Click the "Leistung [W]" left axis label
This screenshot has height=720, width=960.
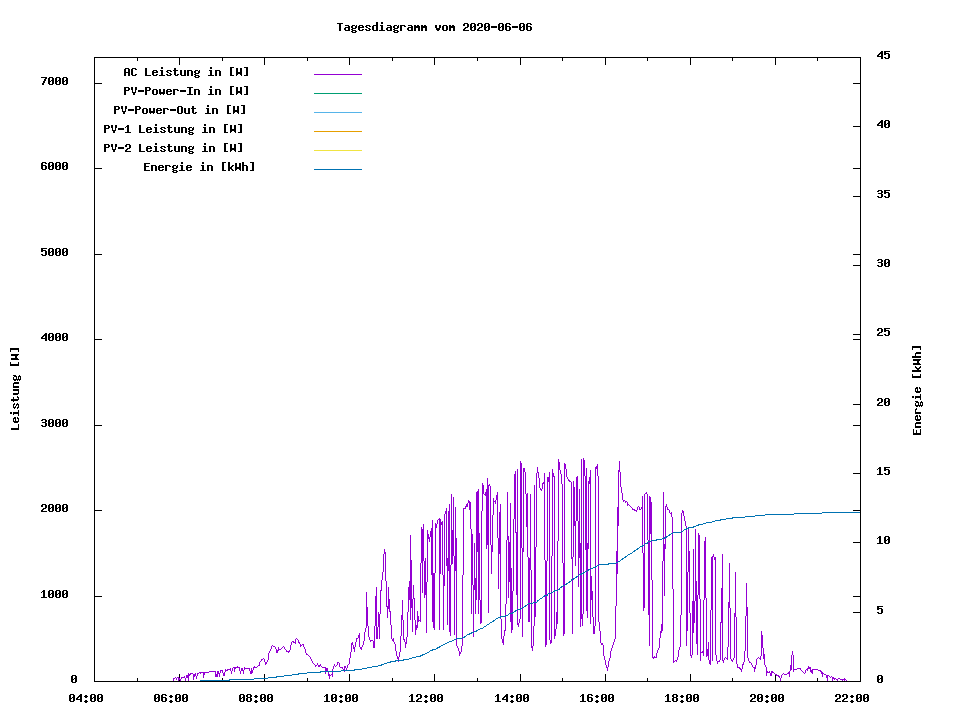tap(15, 389)
